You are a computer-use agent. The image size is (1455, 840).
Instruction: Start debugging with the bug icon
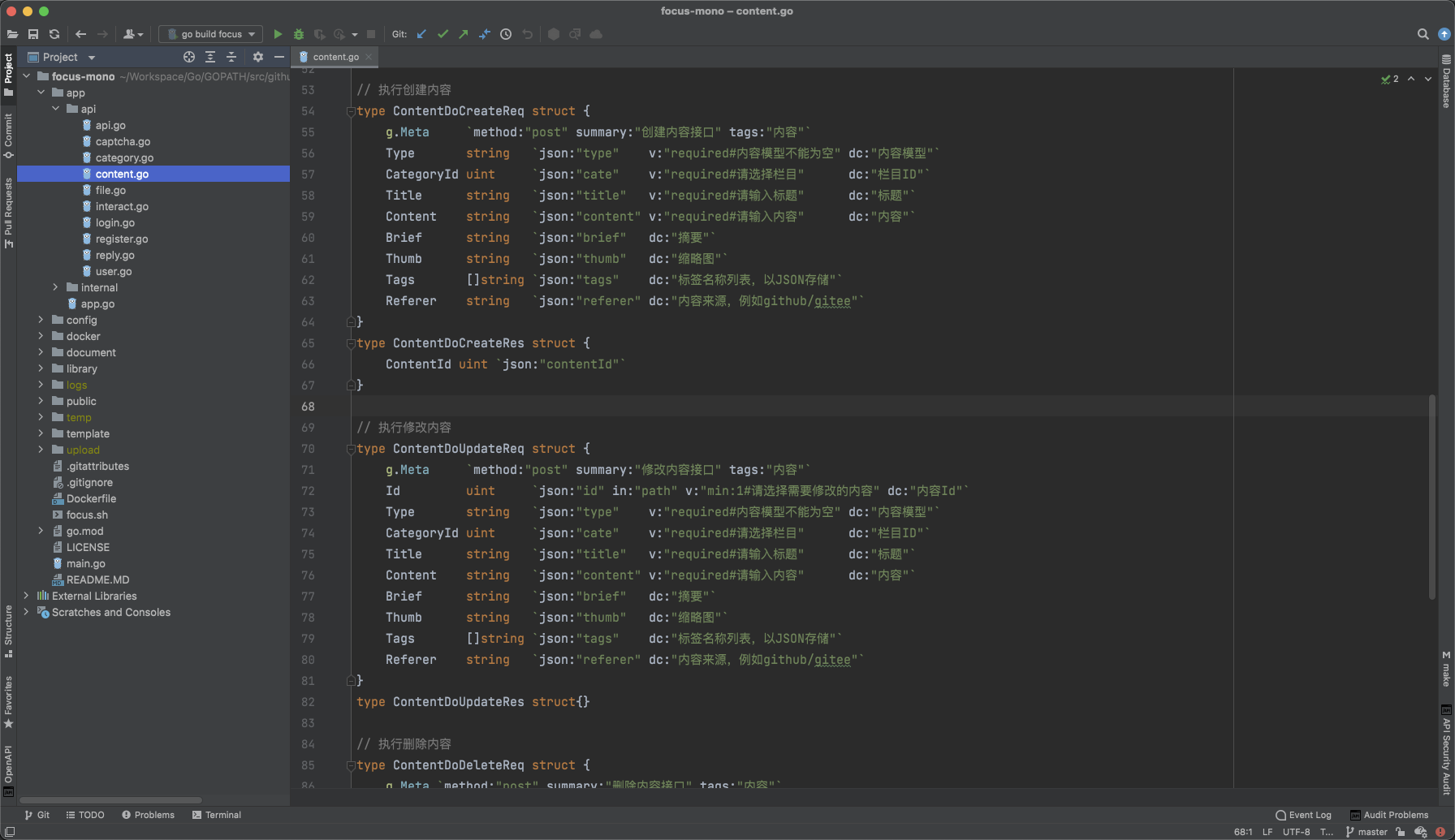tap(299, 34)
